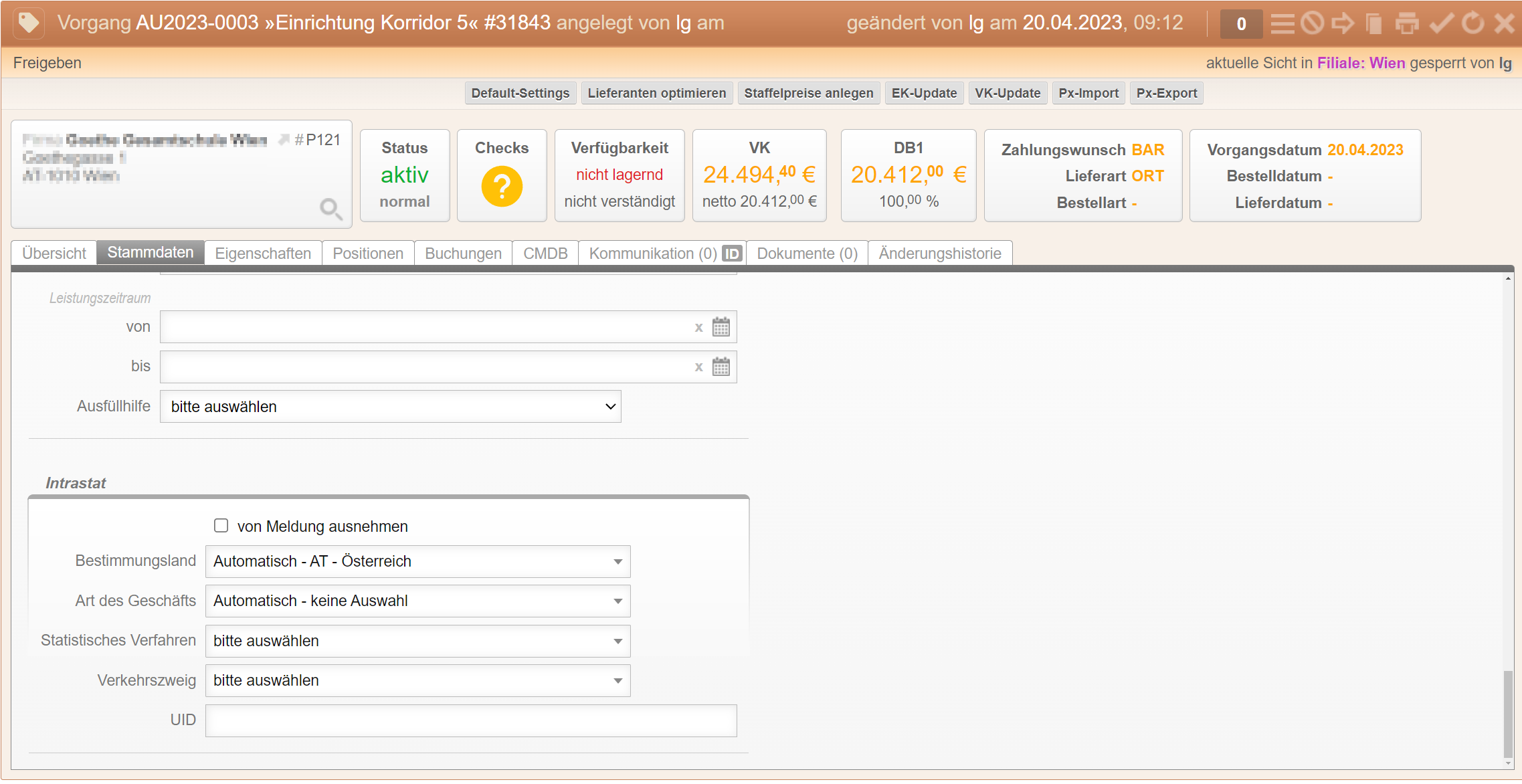Click the Freigeben link
The width and height of the screenshot is (1522, 784).
pos(47,63)
